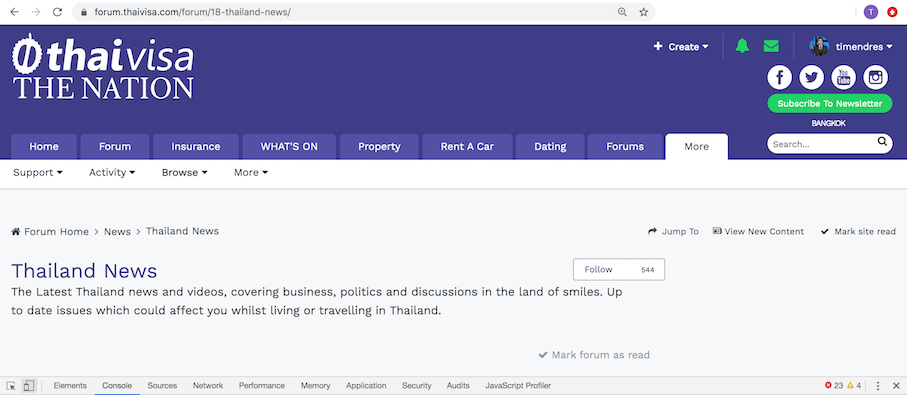Switch to DevTools Application tab
907x395 pixels.
[x=366, y=386]
